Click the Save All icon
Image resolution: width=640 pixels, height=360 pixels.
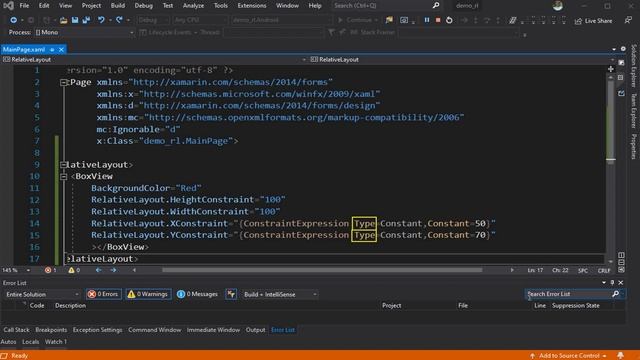pos(86,20)
